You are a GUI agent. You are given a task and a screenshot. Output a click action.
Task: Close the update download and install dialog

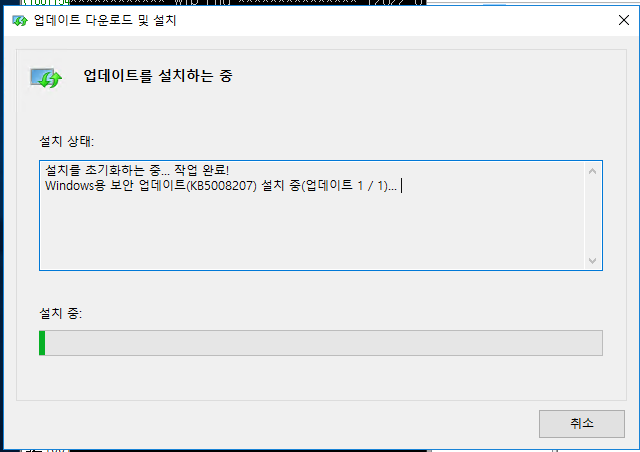(623, 20)
